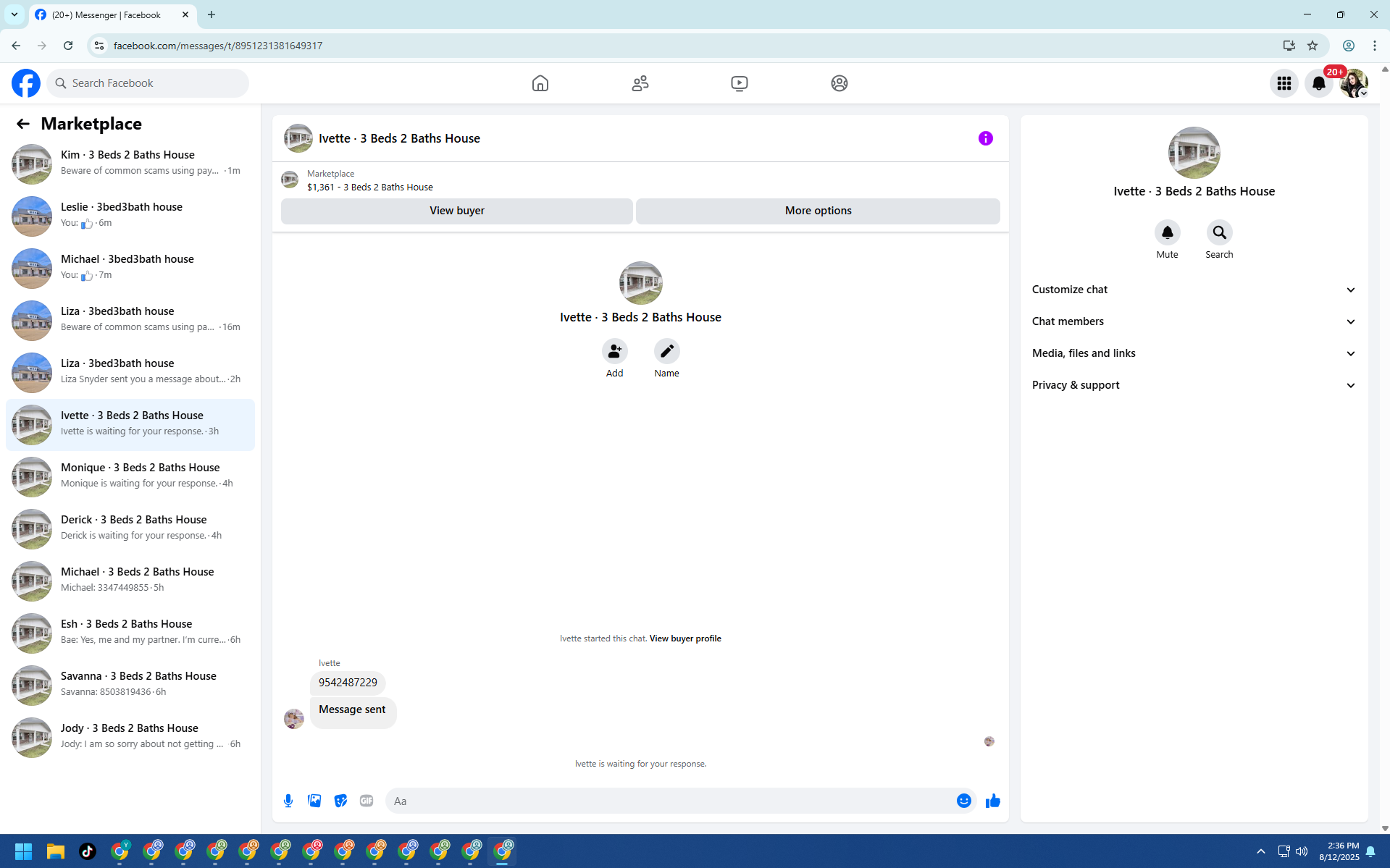Viewport: 1390px width, 868px height.
Task: Open the browser tab search dropdown
Action: pyautogui.click(x=14, y=14)
